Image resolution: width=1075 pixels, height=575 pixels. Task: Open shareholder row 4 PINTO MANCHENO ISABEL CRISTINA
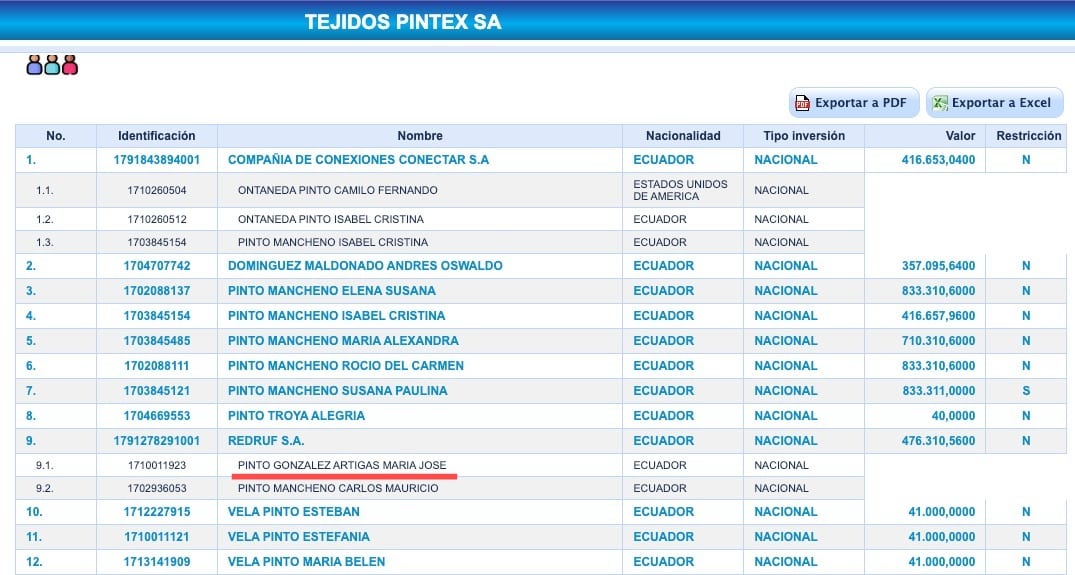point(337,316)
